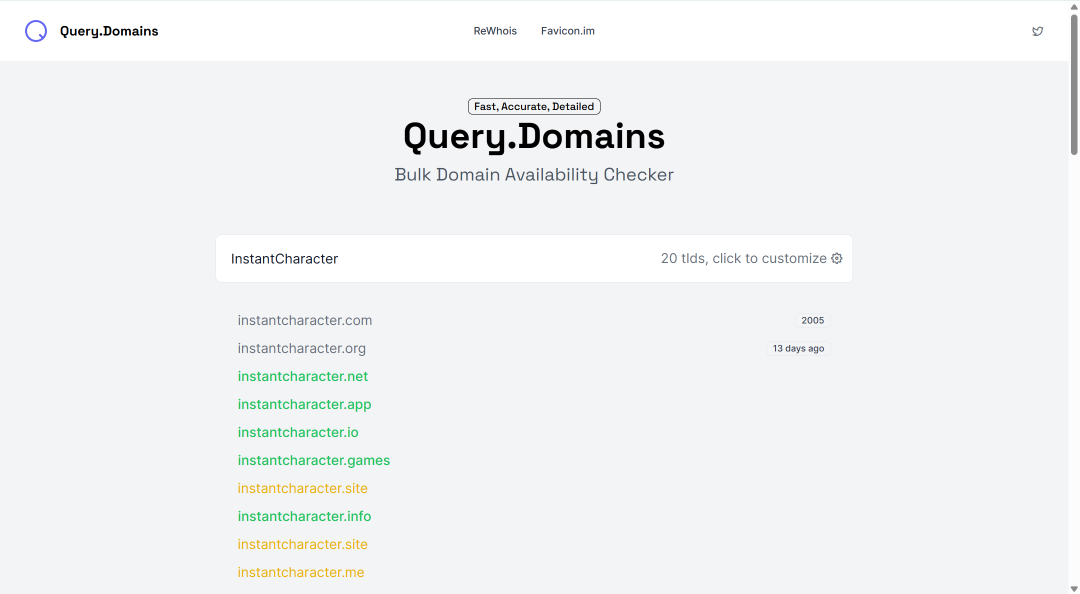Click the 2005 registration year badge
The image size is (1080, 594).
click(813, 320)
